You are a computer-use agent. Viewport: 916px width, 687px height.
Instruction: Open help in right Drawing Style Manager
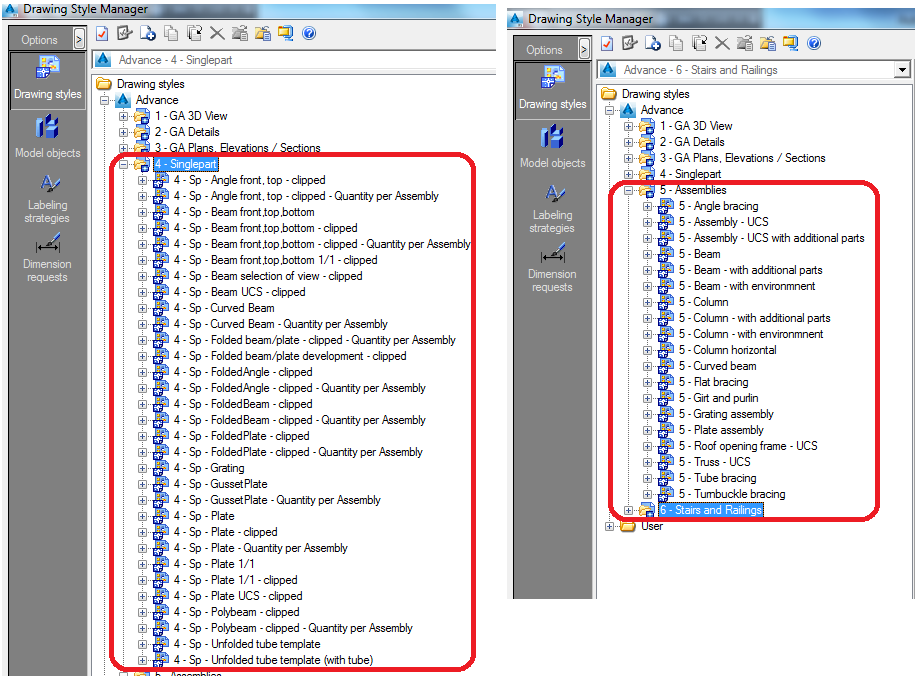point(814,43)
